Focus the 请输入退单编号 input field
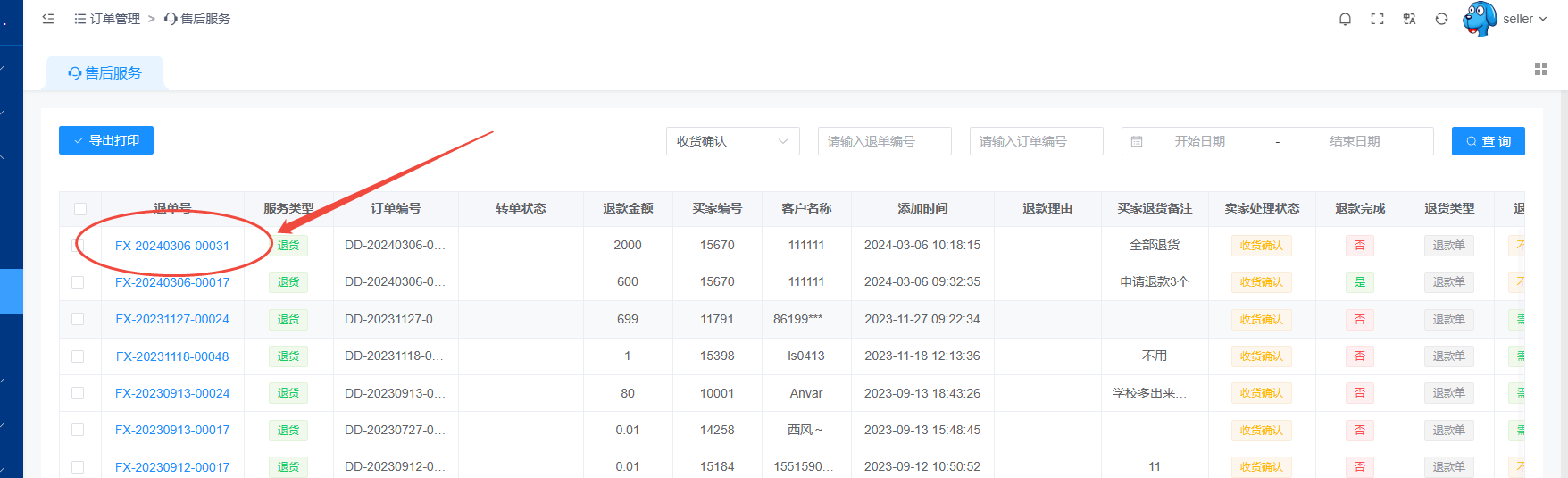The image size is (1568, 478). click(884, 141)
